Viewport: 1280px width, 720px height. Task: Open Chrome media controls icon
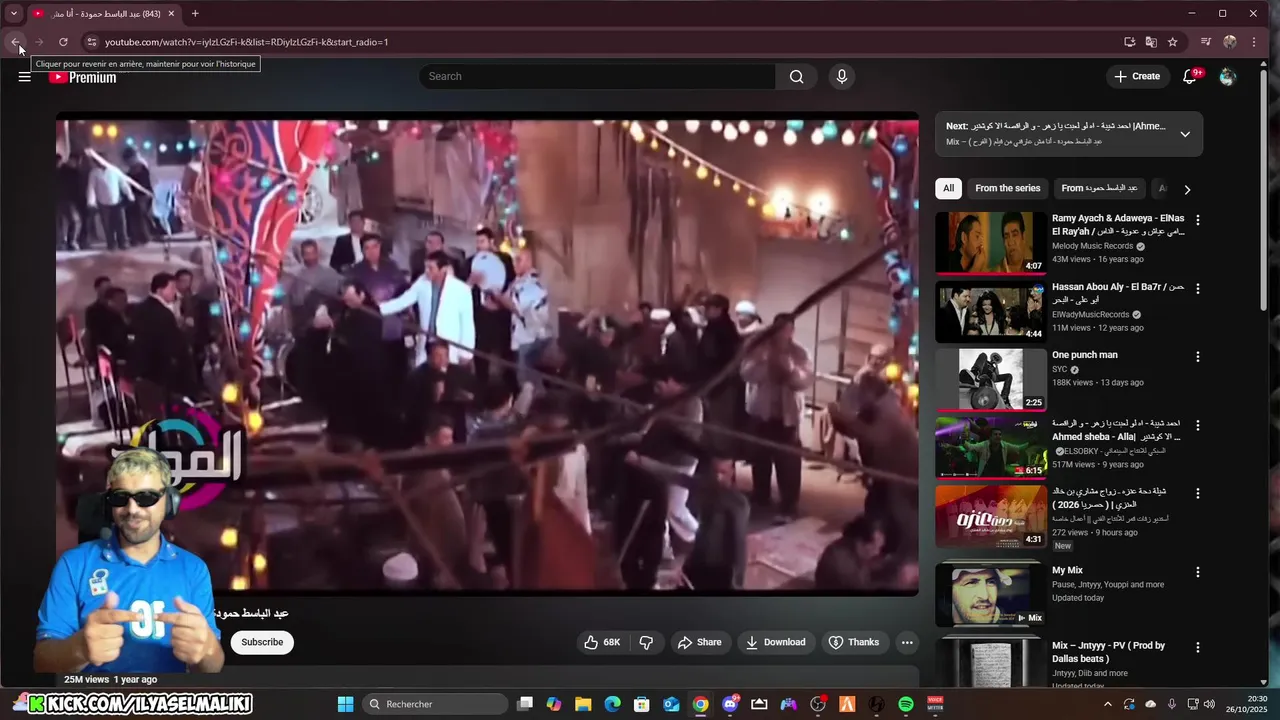click(x=1206, y=42)
